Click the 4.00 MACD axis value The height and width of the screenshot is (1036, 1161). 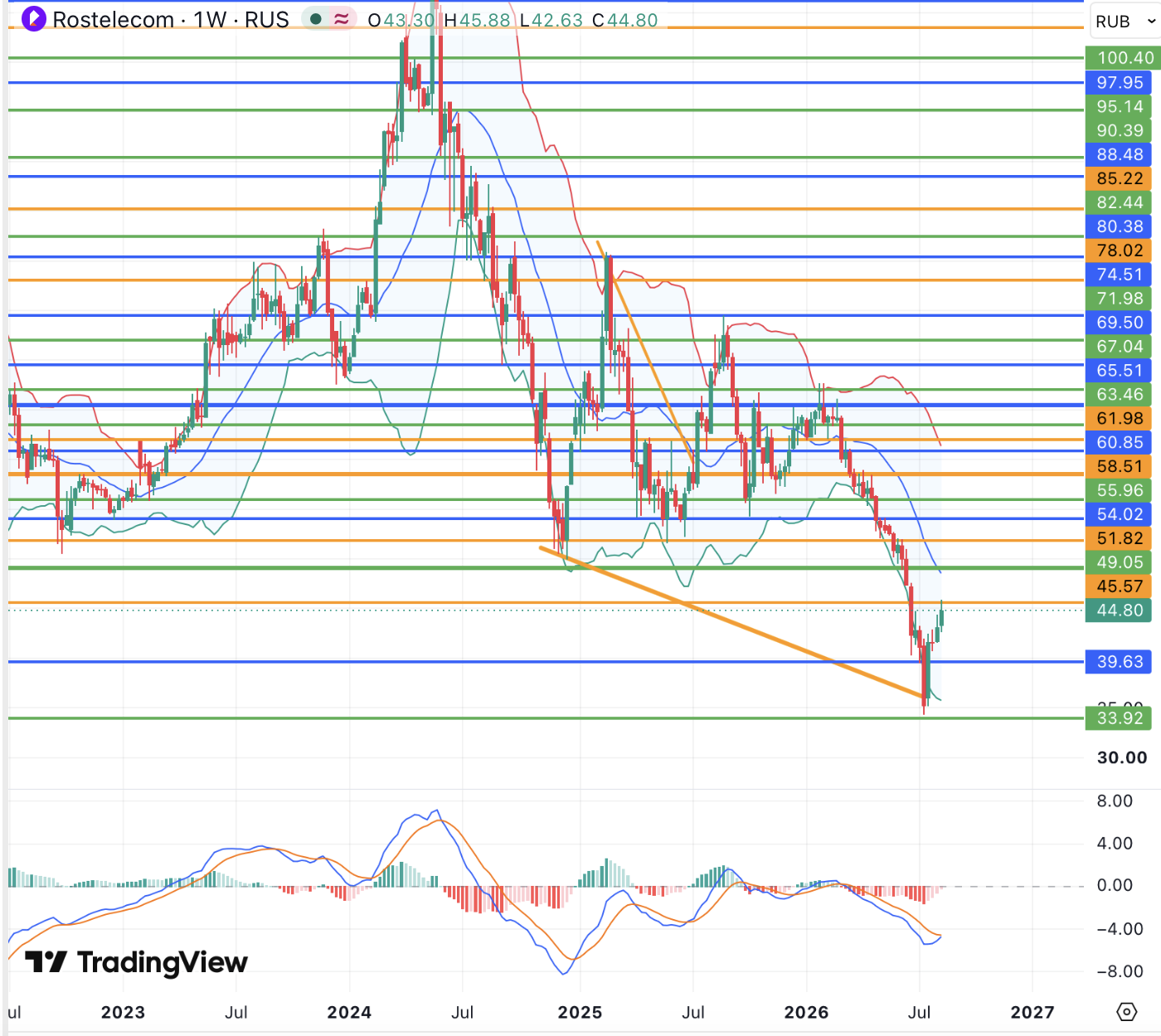[1115, 844]
